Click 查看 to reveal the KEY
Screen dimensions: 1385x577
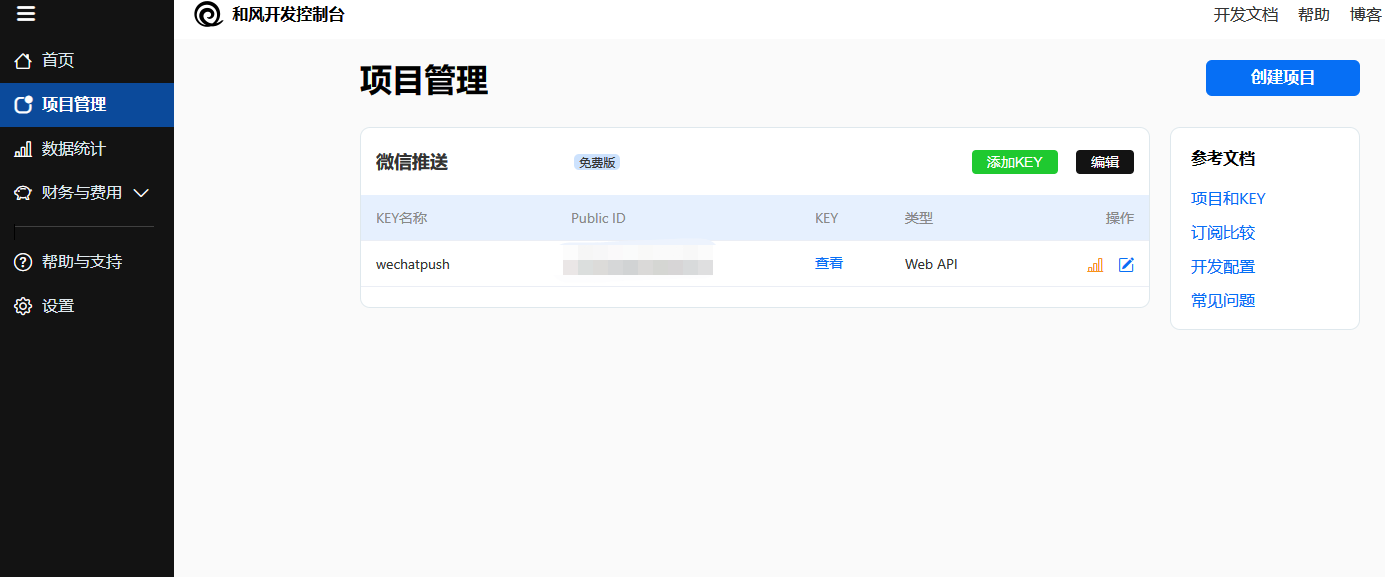click(x=828, y=264)
